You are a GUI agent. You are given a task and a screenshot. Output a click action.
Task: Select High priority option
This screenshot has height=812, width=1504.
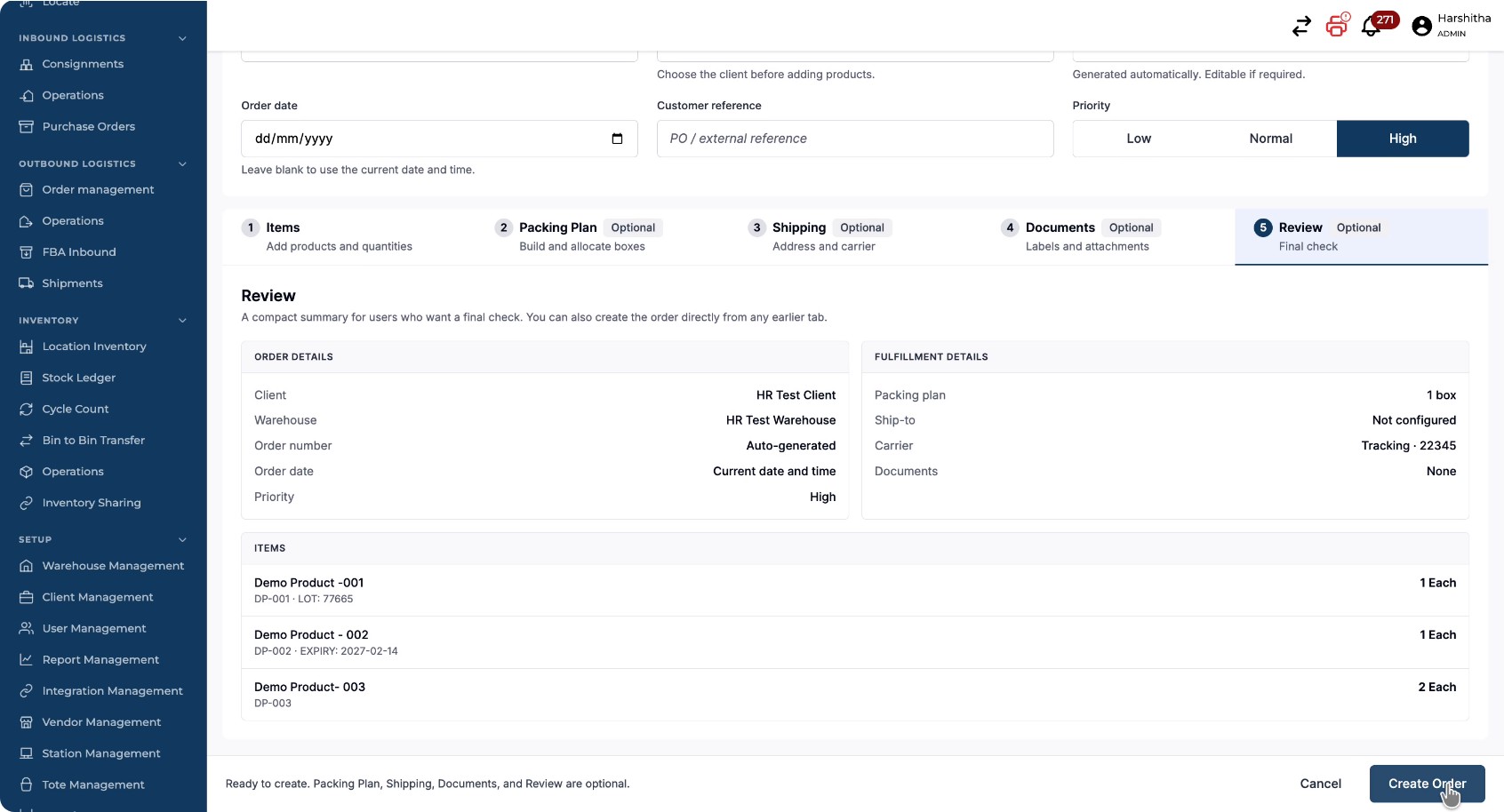(x=1403, y=139)
